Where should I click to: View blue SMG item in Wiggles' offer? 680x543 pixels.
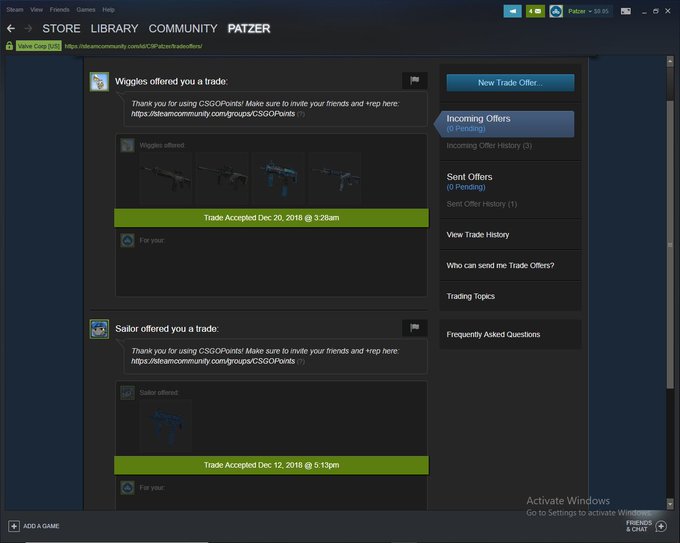point(279,178)
